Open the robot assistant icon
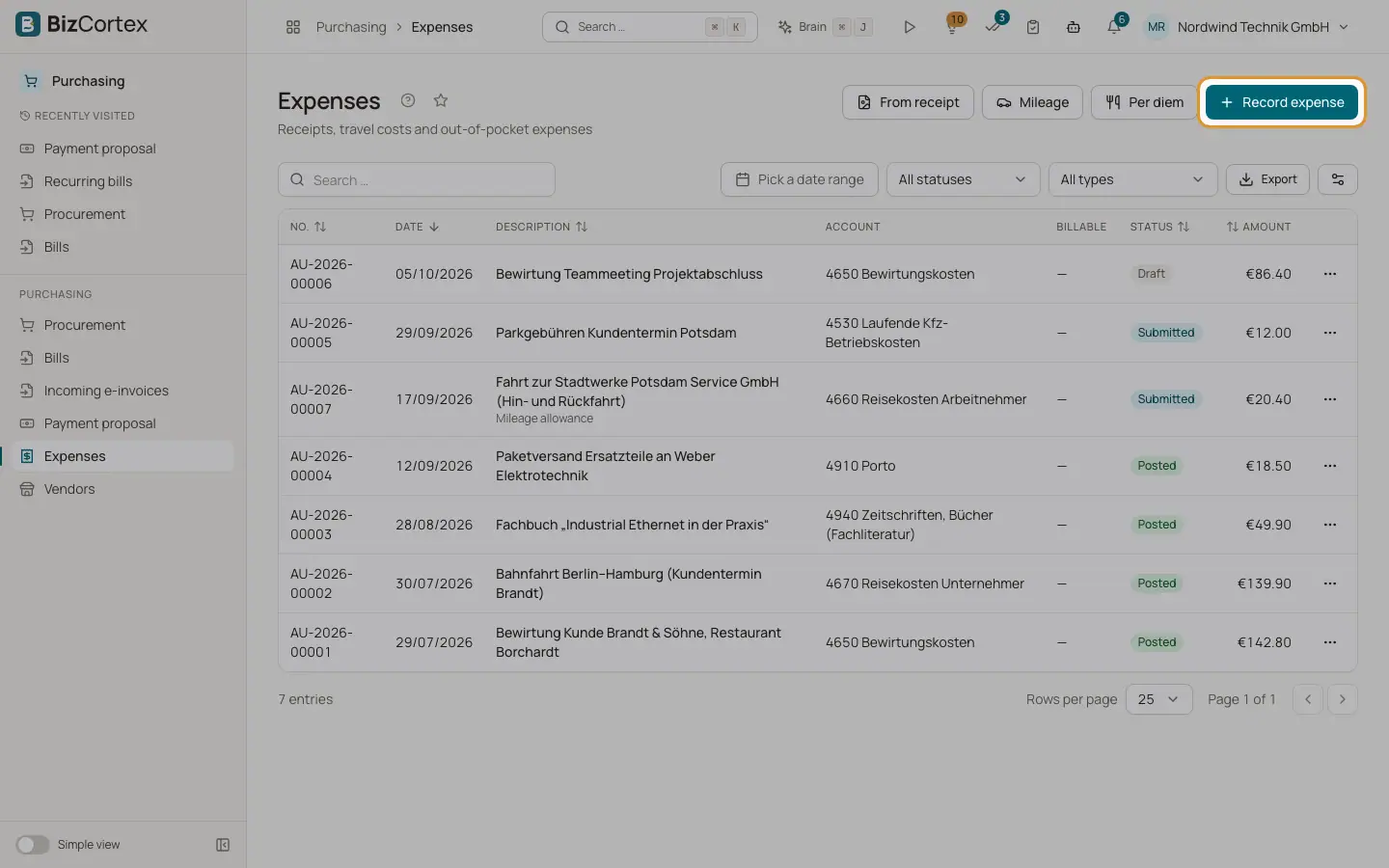The height and width of the screenshot is (868, 1389). click(x=1074, y=27)
